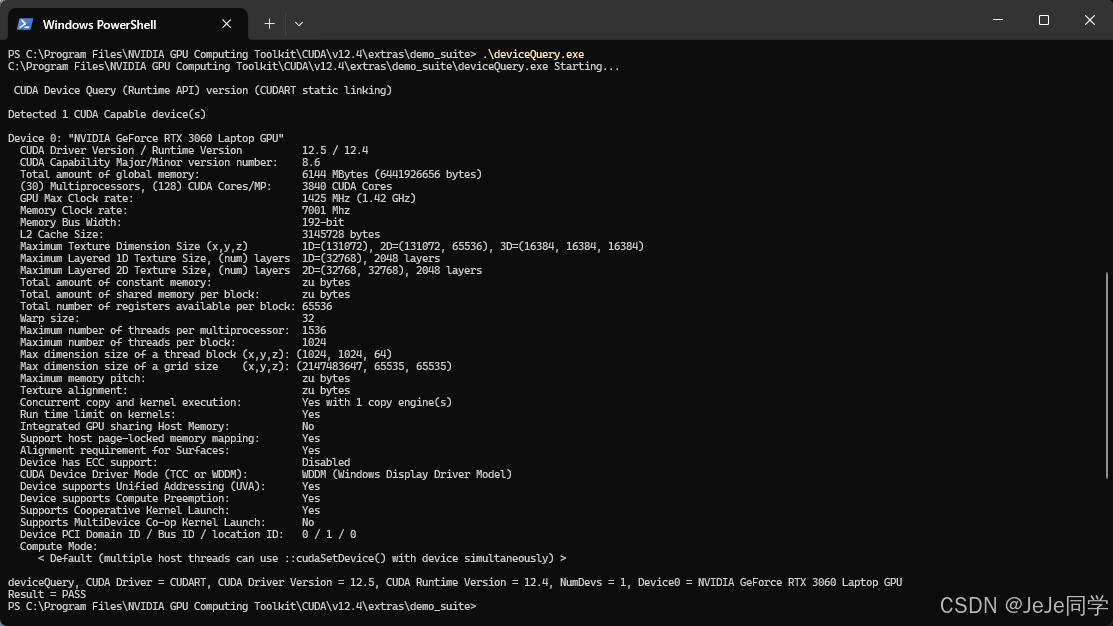Click the "Maximum Layered 2D Texture Size" label
The width and height of the screenshot is (1113, 626).
point(155,270)
